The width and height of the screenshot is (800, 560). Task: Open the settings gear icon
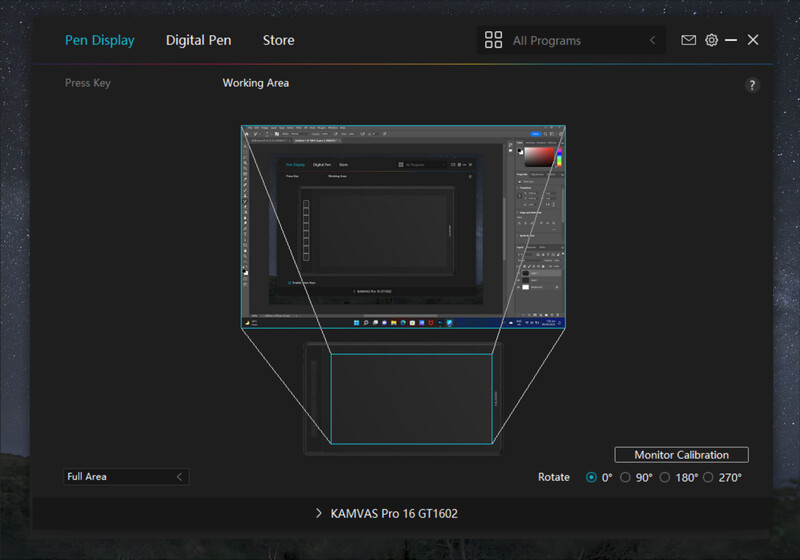tap(711, 40)
